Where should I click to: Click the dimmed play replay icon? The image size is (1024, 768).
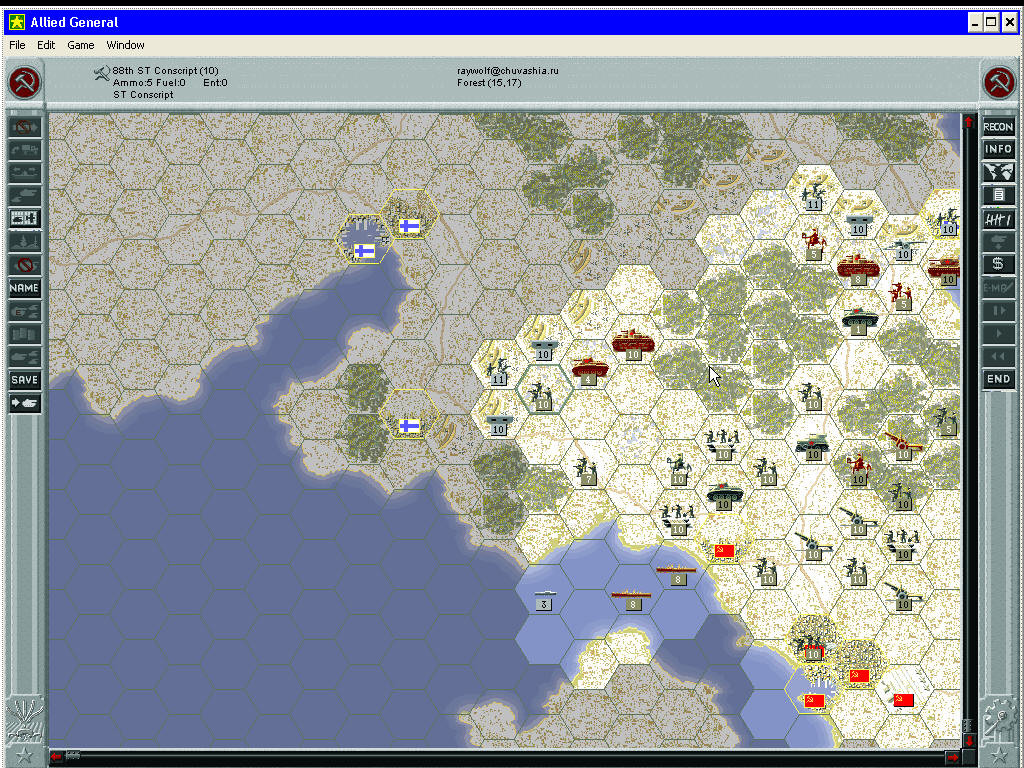point(998,333)
